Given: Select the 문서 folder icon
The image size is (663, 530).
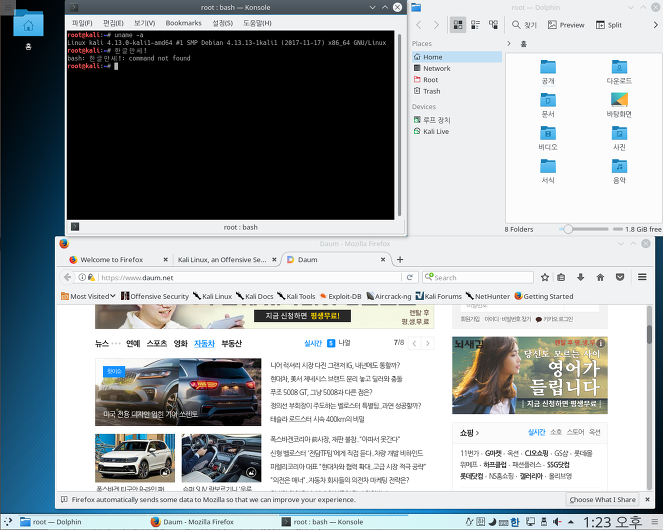Looking at the screenshot, I should [548, 100].
